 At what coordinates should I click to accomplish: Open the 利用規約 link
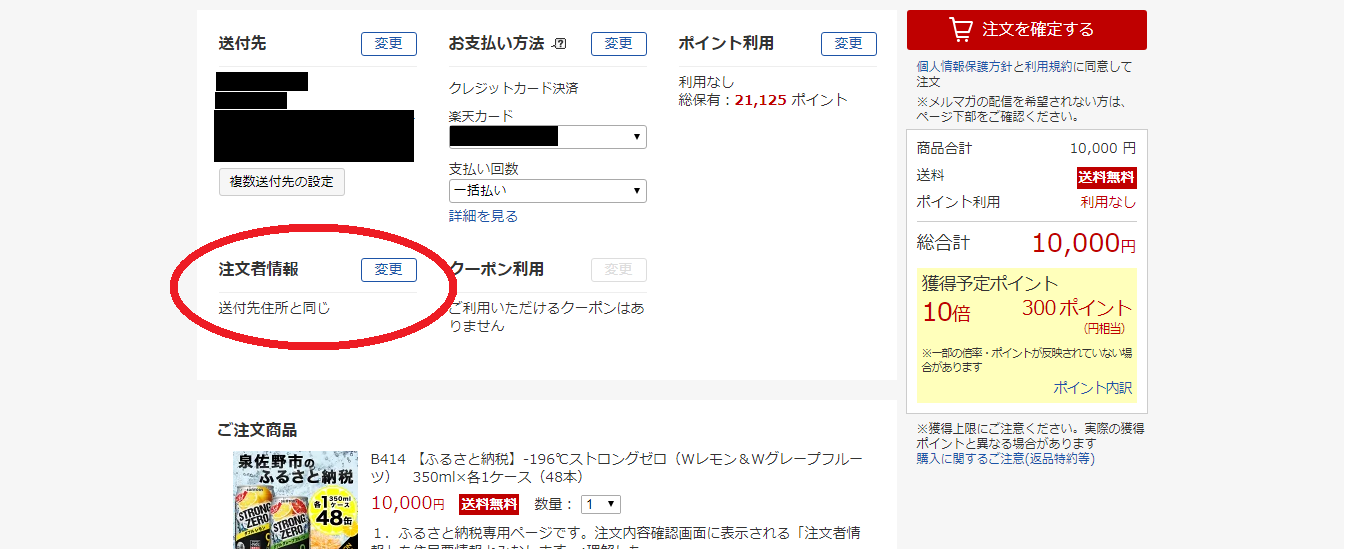click(1048, 67)
